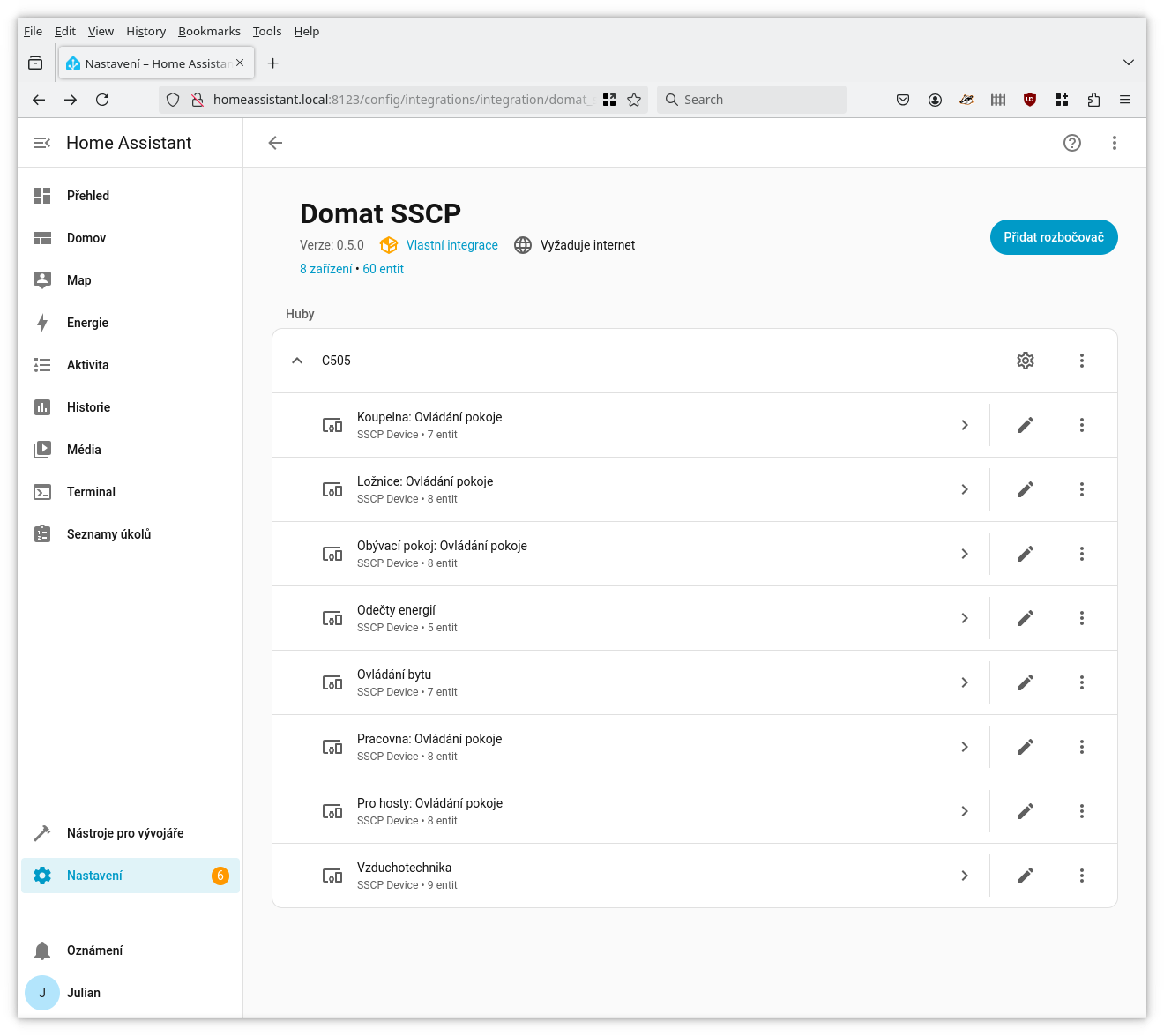This screenshot has height=1036, width=1164.
Task: Open Ložnice device via chevron
Action: [965, 489]
